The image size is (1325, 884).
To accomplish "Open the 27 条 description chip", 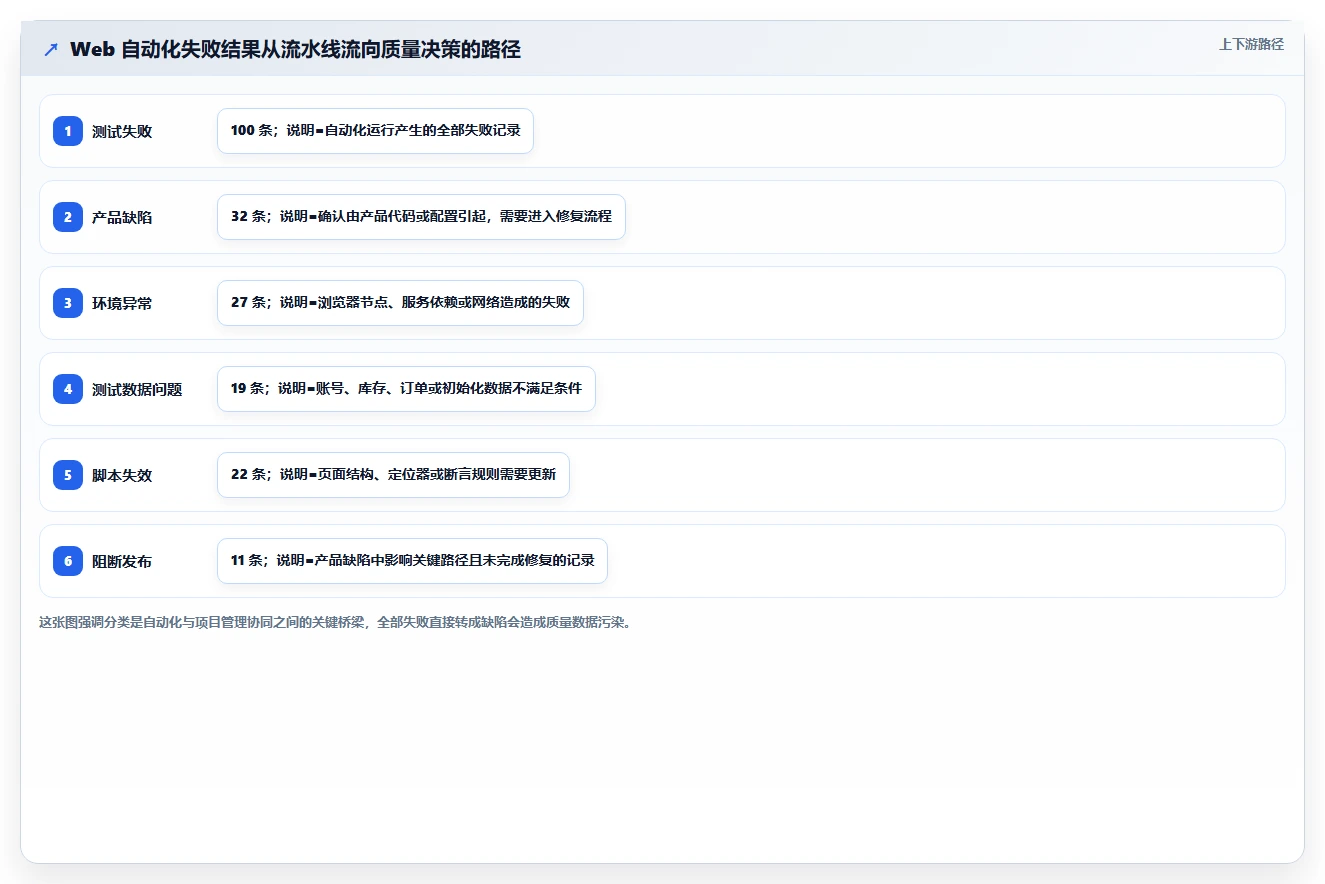I will click(x=400, y=303).
